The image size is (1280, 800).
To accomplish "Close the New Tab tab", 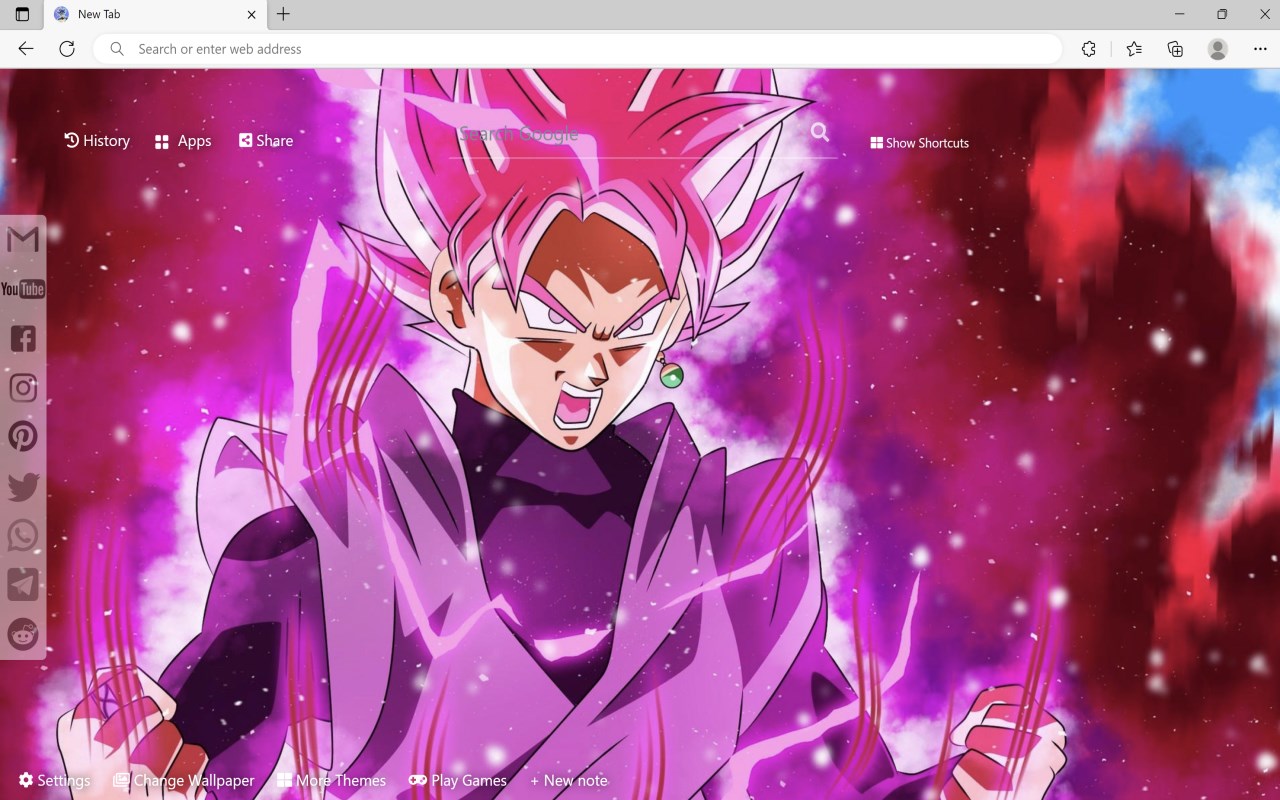I will (x=251, y=15).
